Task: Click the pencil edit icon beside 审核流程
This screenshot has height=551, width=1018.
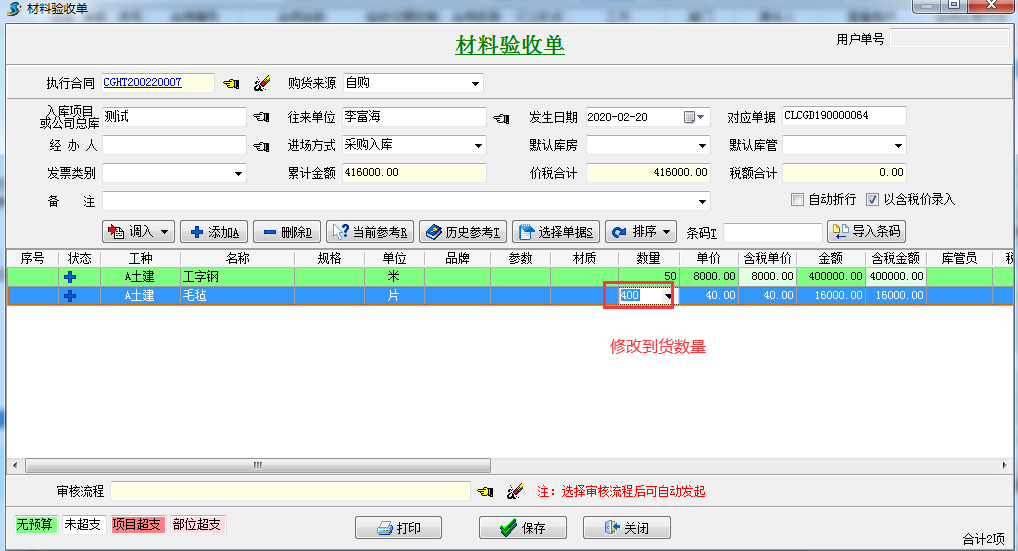Action: (516, 491)
